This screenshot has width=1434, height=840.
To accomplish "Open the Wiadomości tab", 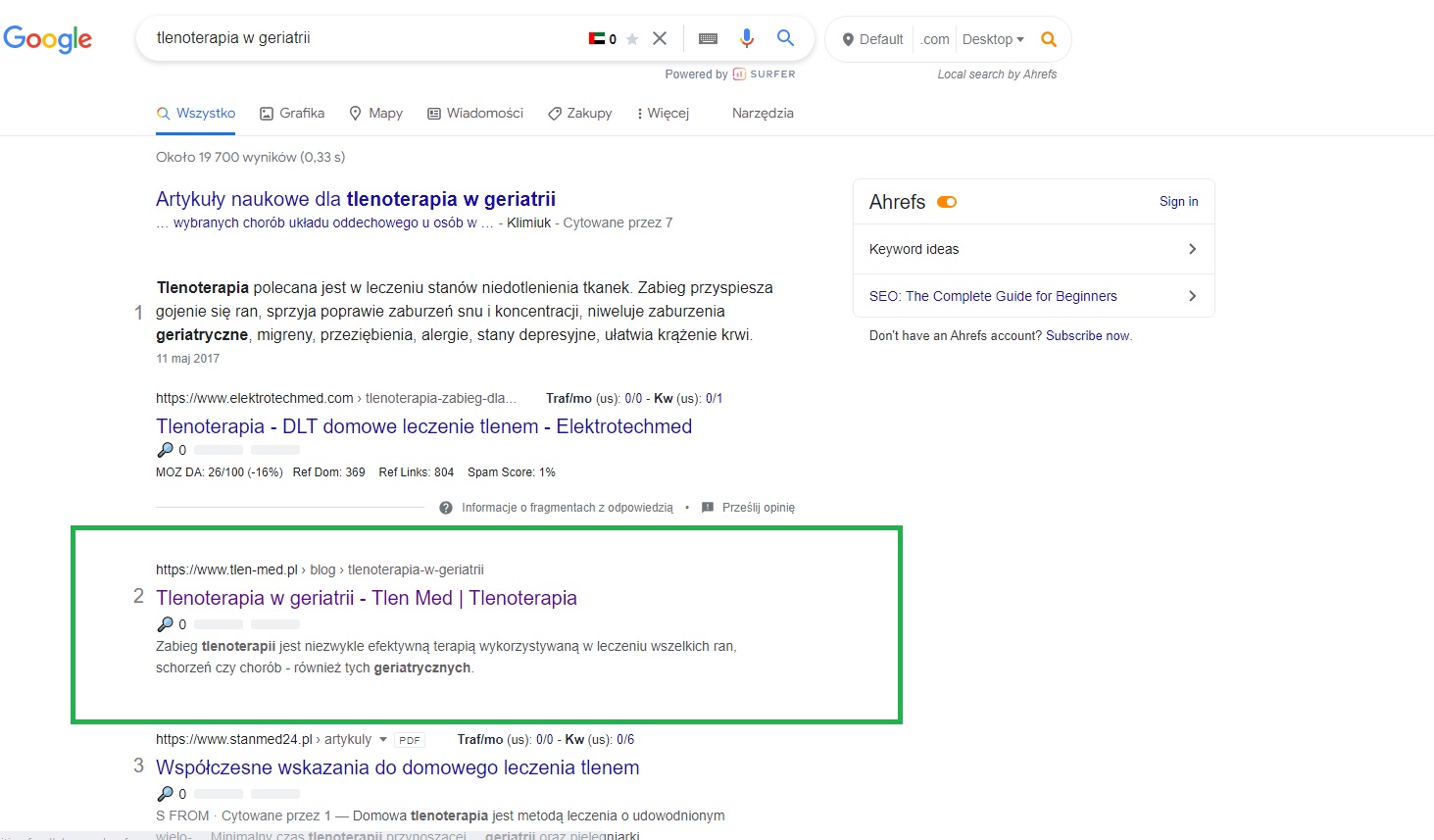I will (475, 113).
